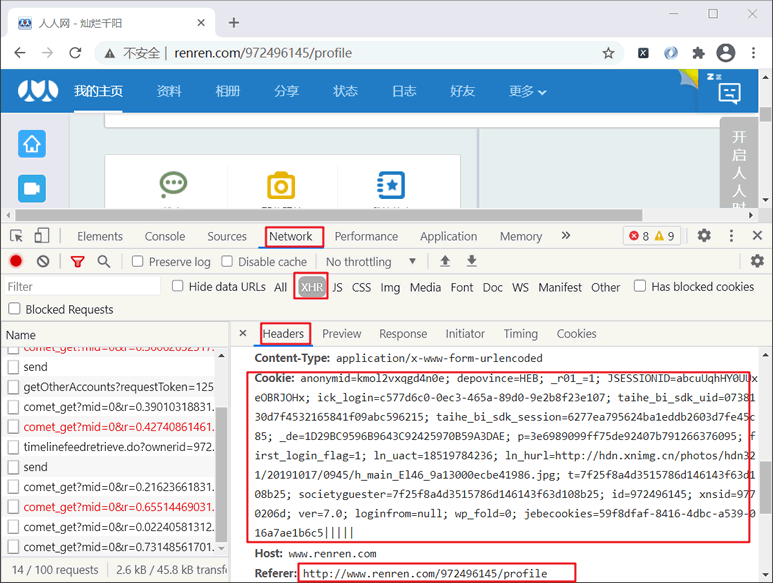Open the Response tab
The height and width of the screenshot is (583, 773).
click(x=403, y=334)
